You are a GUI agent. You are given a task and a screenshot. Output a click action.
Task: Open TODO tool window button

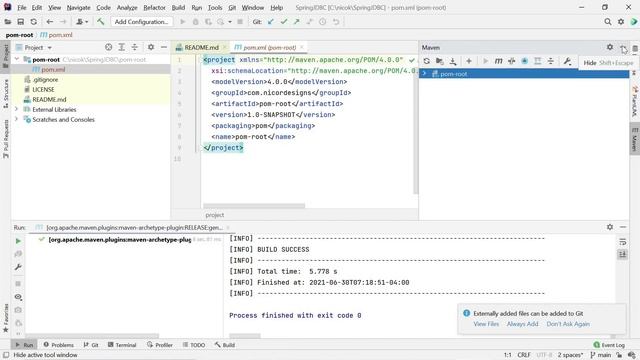pyautogui.click(x=194, y=345)
